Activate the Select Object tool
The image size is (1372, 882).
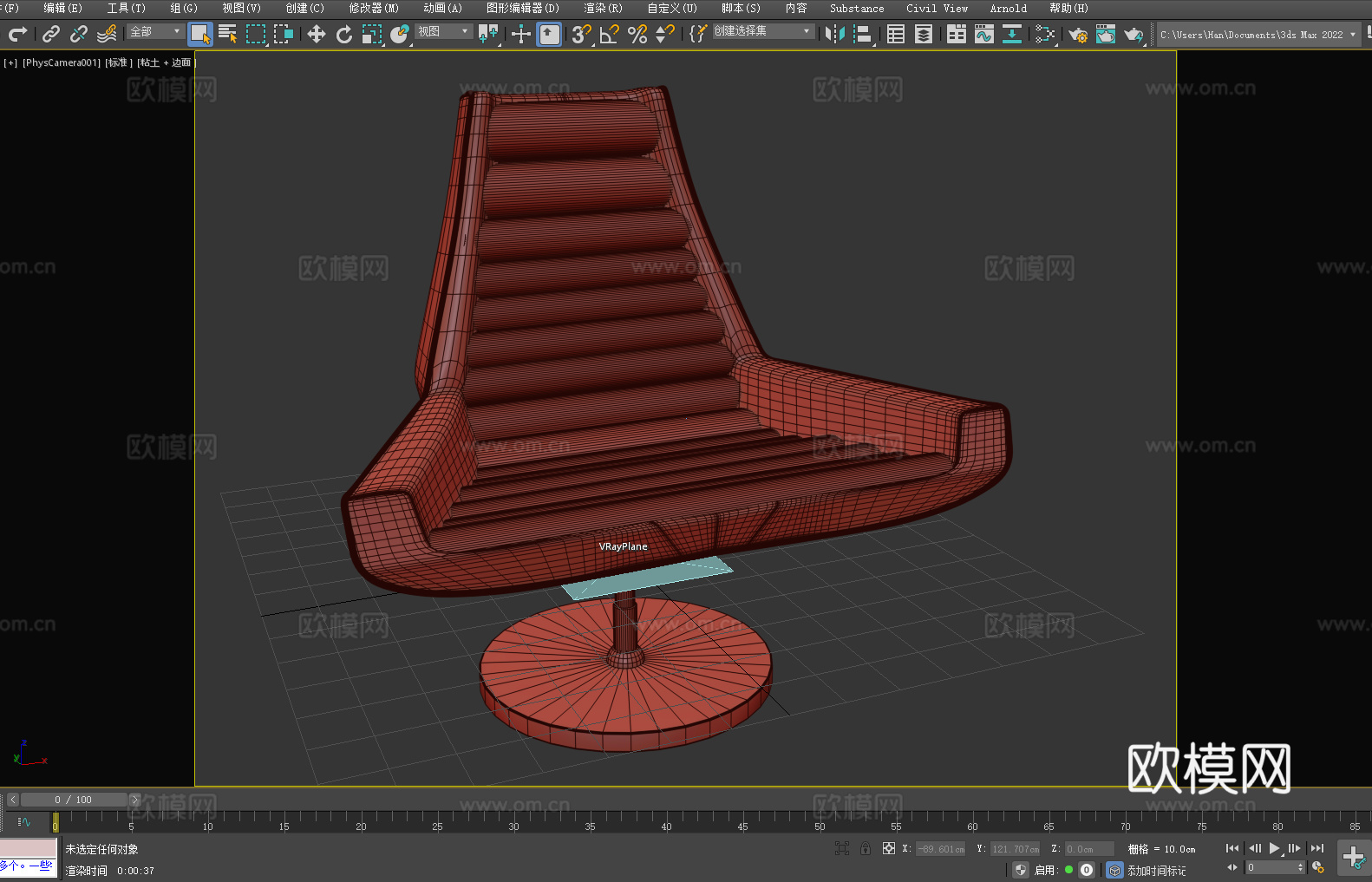200,34
